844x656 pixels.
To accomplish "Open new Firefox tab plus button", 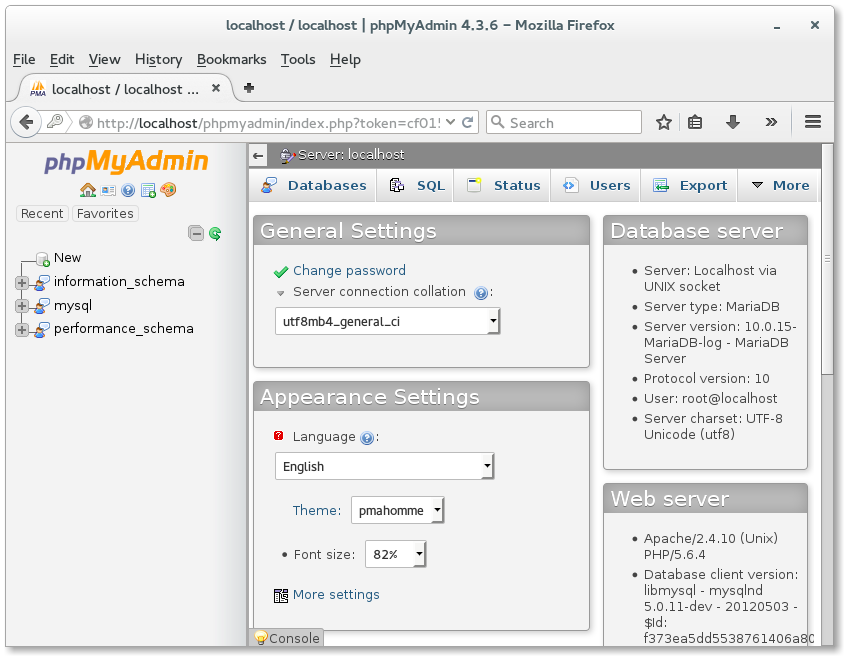I will pos(249,88).
